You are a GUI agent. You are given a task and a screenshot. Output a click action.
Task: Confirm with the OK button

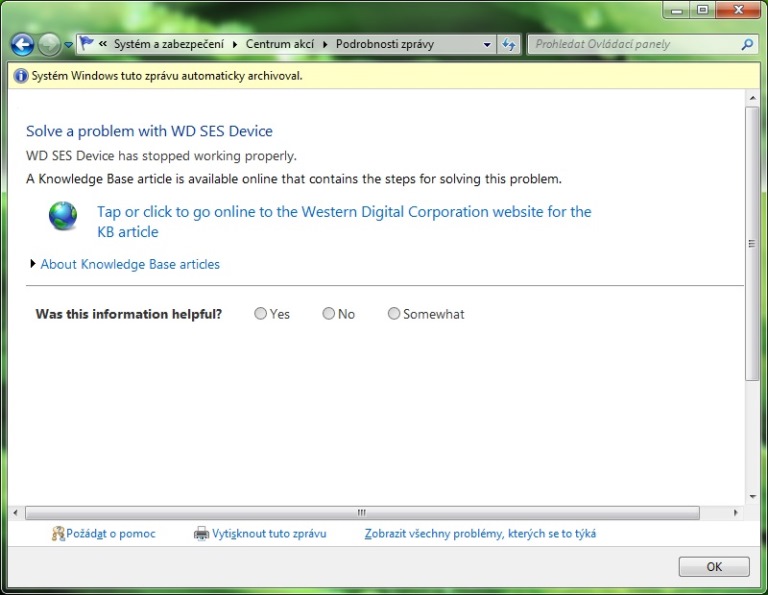[714, 567]
